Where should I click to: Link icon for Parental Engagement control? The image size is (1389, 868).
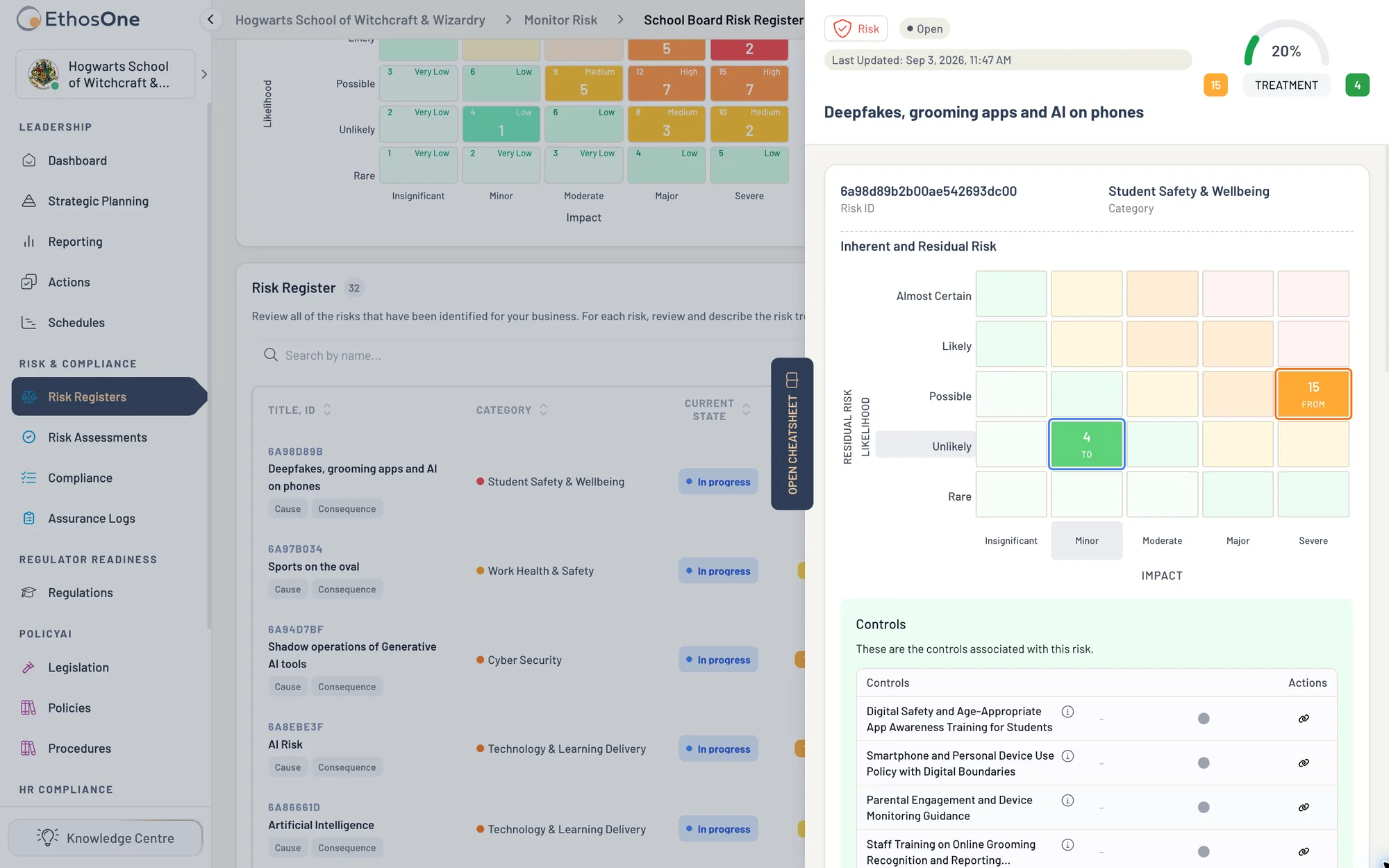(x=1304, y=808)
